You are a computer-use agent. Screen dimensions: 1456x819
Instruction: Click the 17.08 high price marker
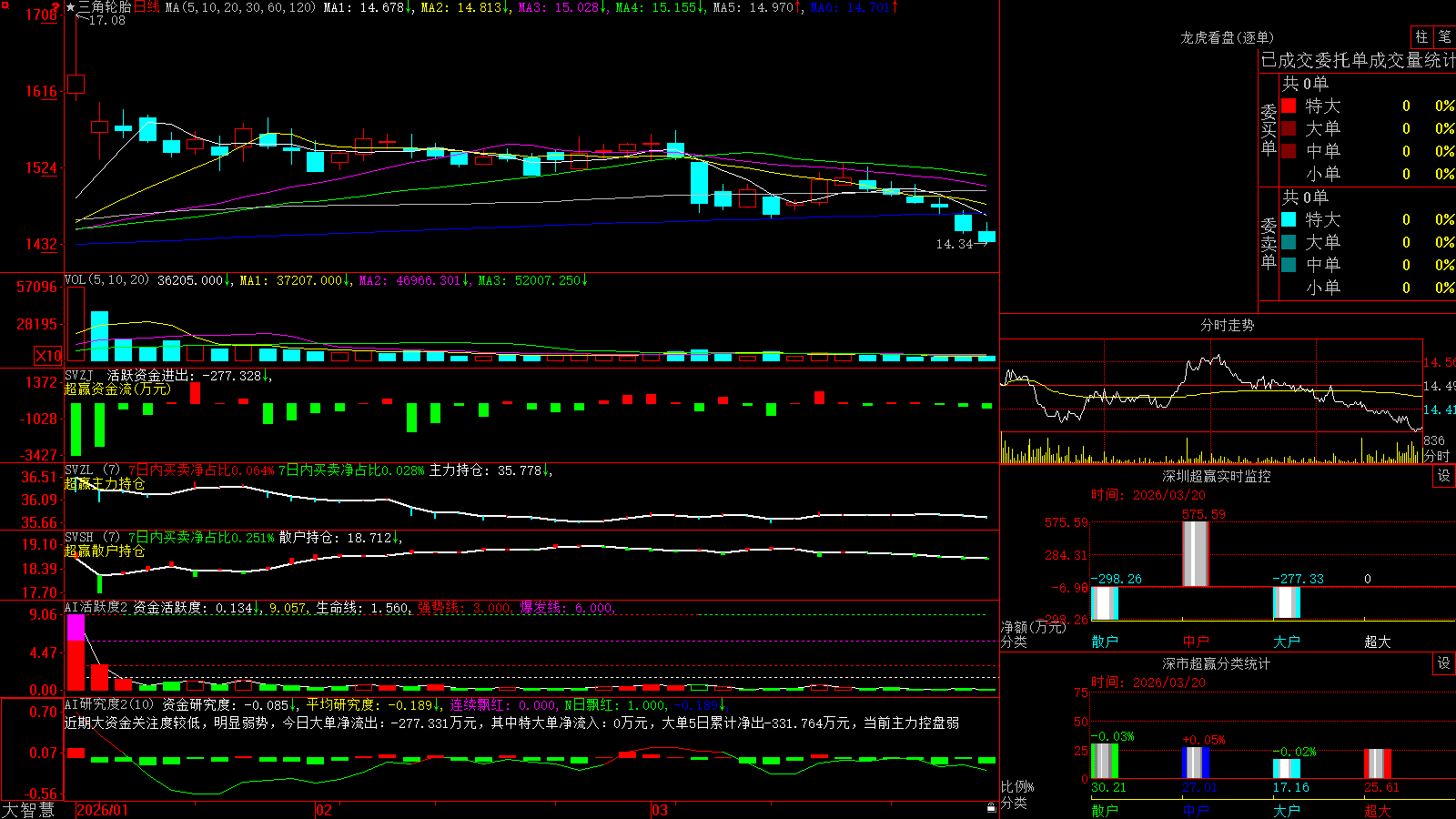107,20
